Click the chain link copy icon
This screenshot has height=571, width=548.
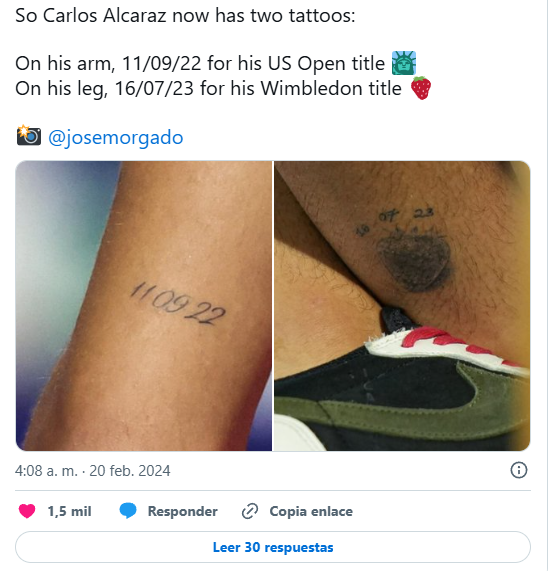250,511
